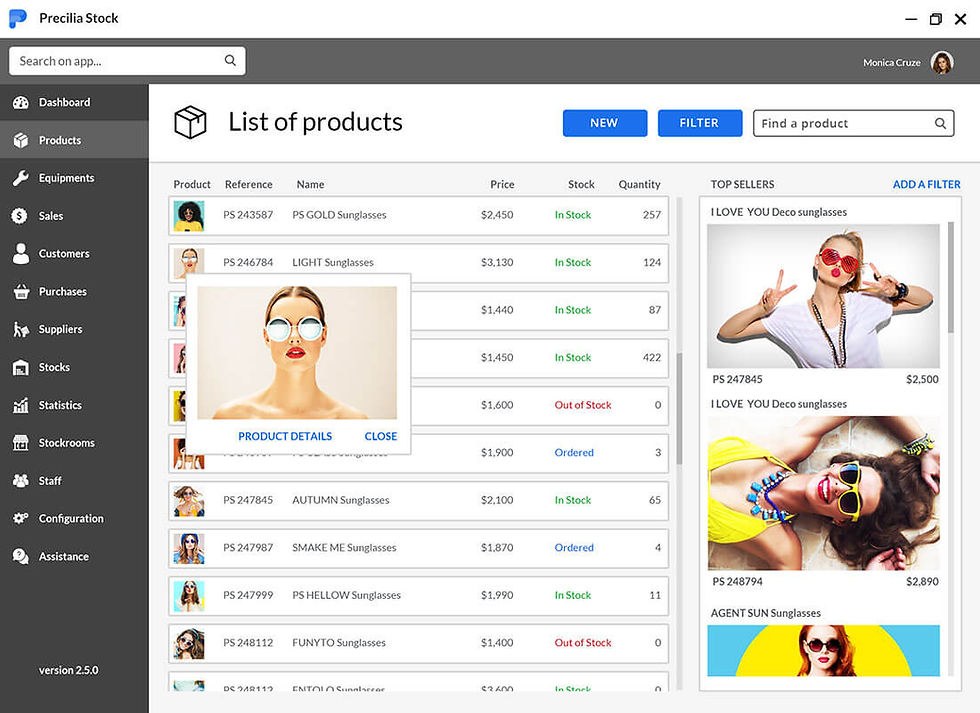Image resolution: width=980 pixels, height=713 pixels.
Task: Click the Ordered status in SMAKE ME row
Action: (574, 547)
